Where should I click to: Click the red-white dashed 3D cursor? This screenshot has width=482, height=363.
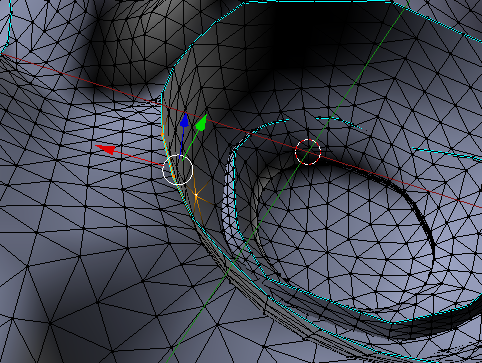308,152
